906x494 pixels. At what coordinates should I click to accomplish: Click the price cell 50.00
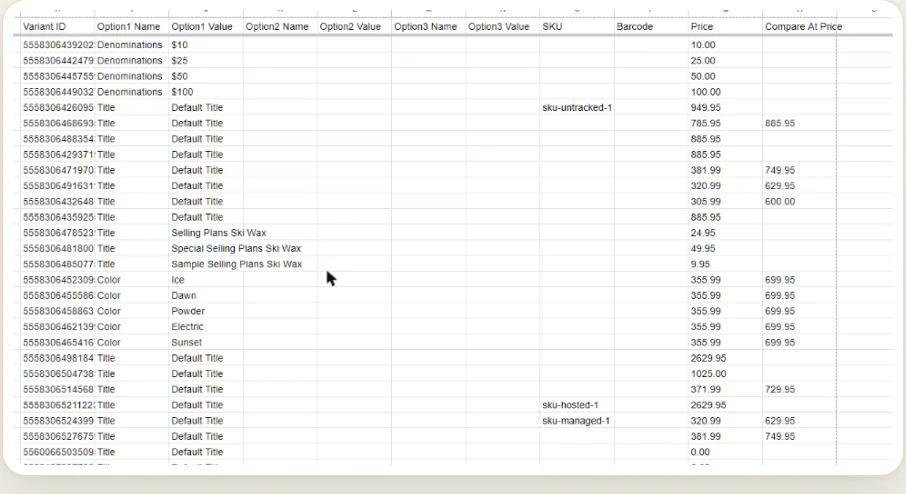[x=725, y=76]
